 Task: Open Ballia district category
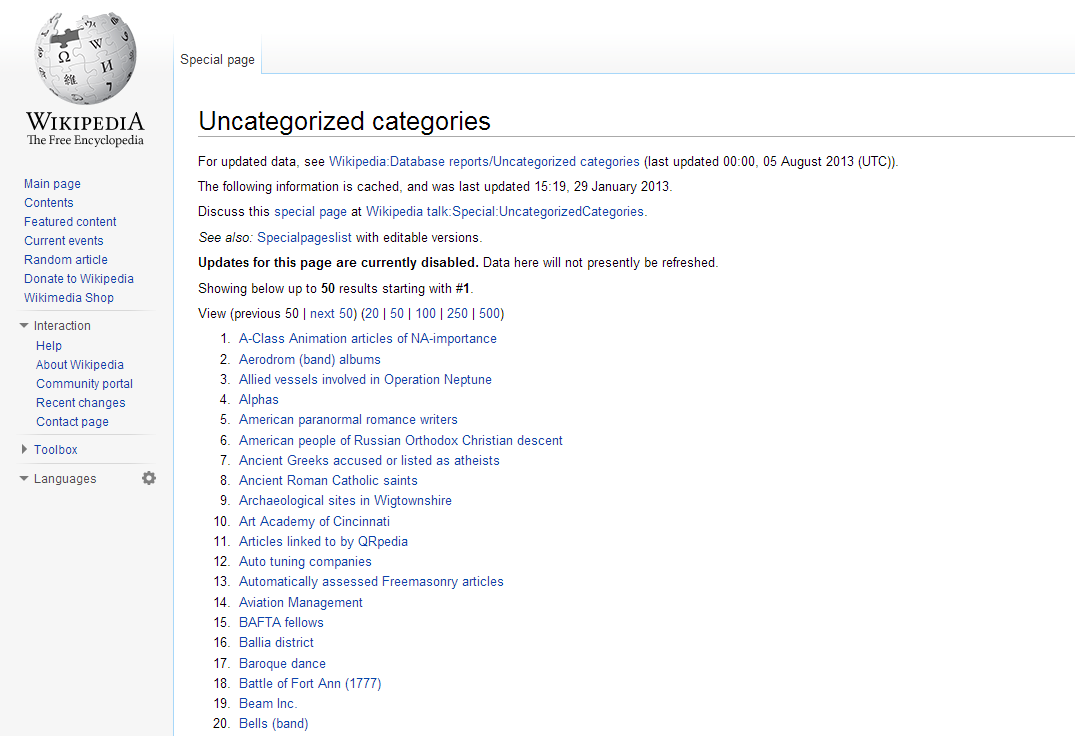(276, 643)
